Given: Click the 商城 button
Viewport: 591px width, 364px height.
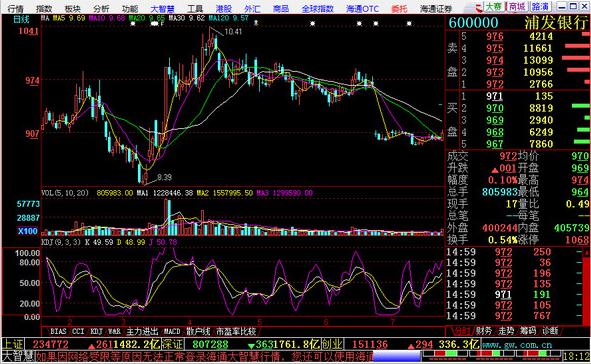Looking at the screenshot, I should tap(517, 7).
